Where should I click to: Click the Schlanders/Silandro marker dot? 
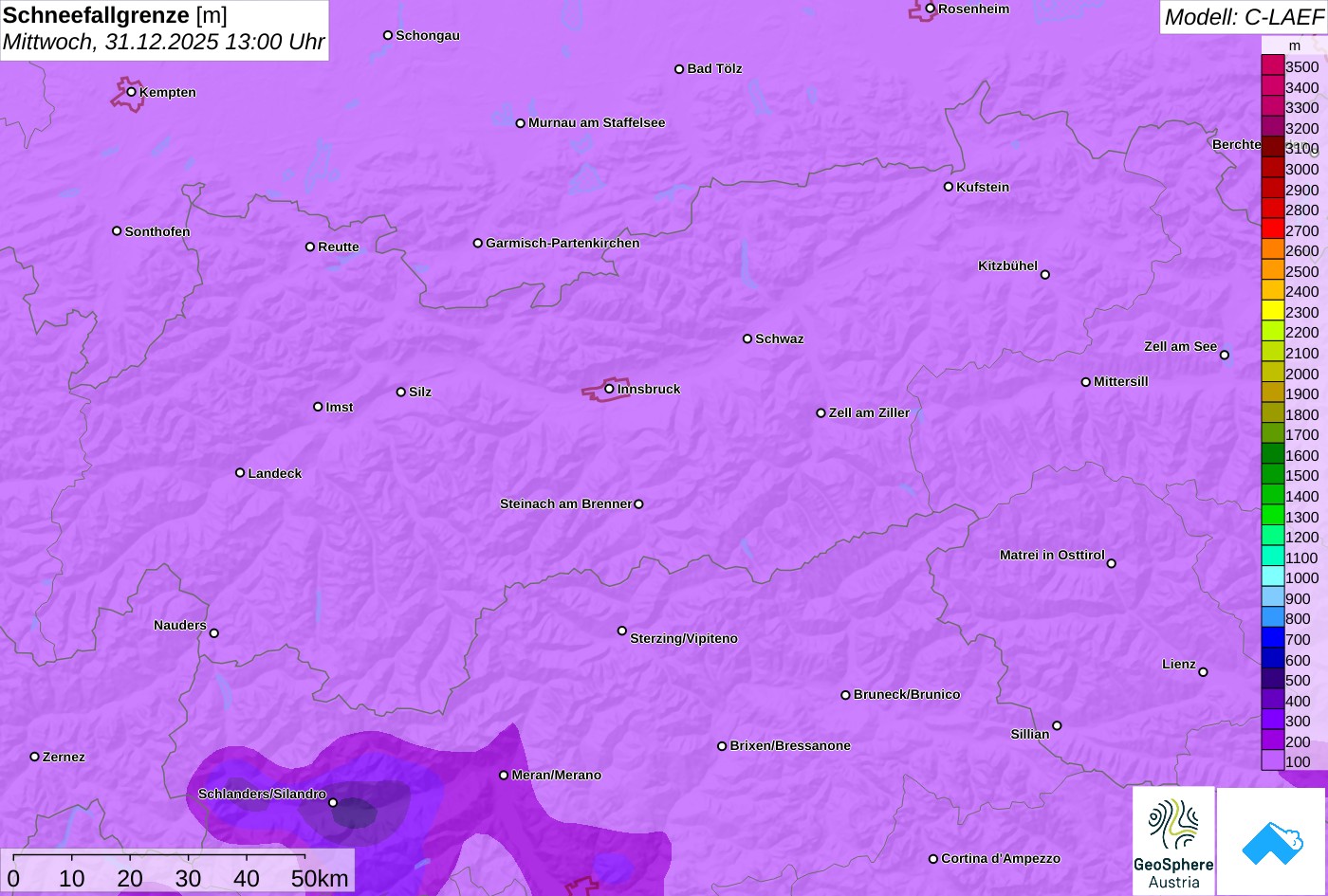click(x=332, y=803)
